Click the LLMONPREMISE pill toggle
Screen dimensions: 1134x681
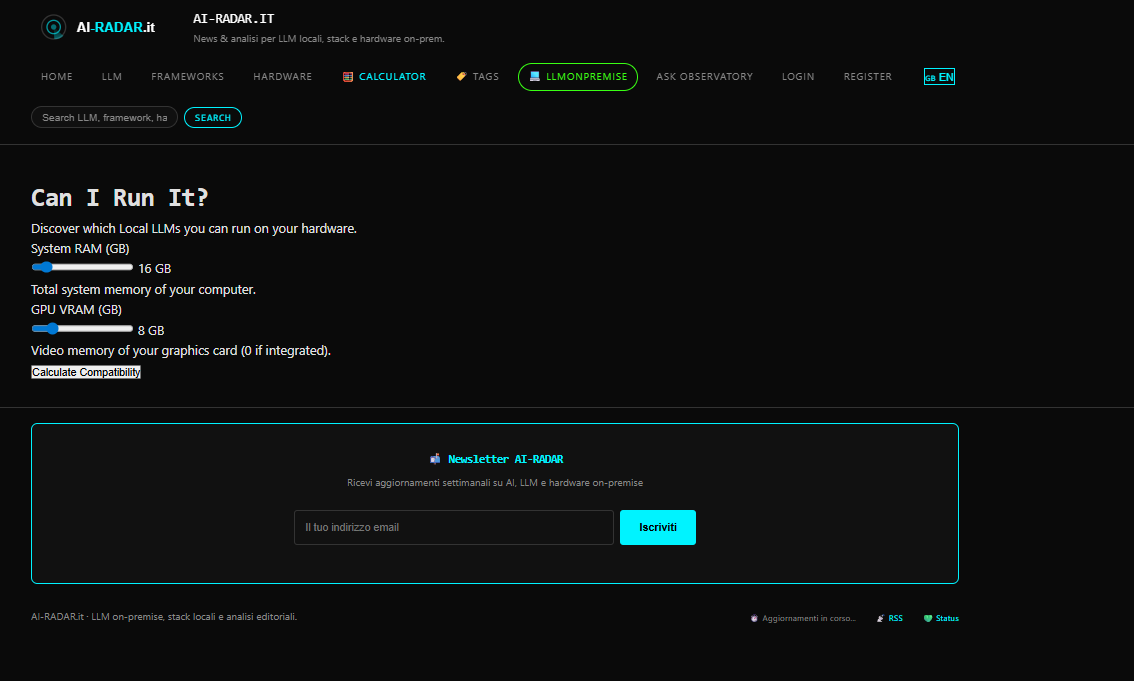577,76
